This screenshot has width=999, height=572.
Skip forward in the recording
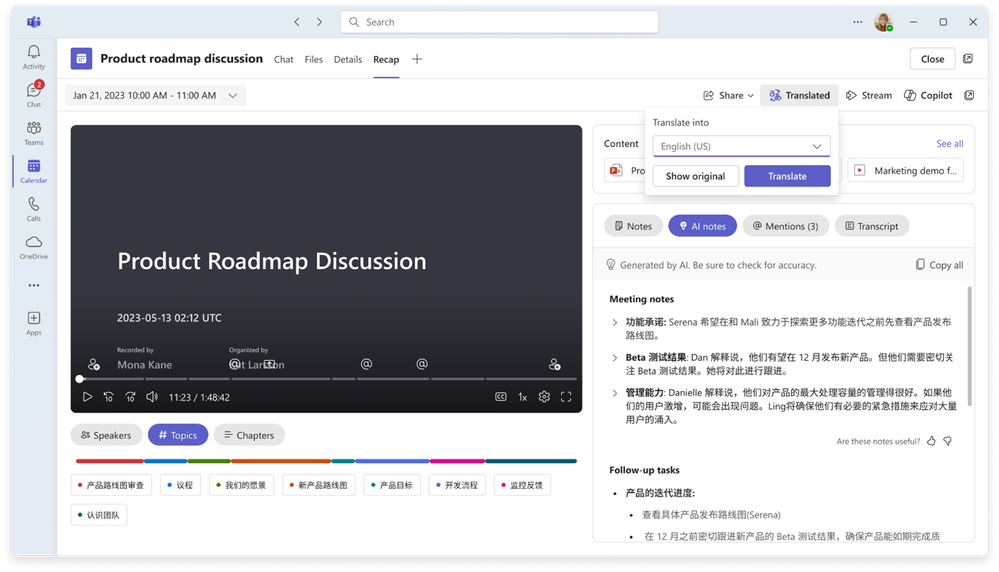(130, 397)
